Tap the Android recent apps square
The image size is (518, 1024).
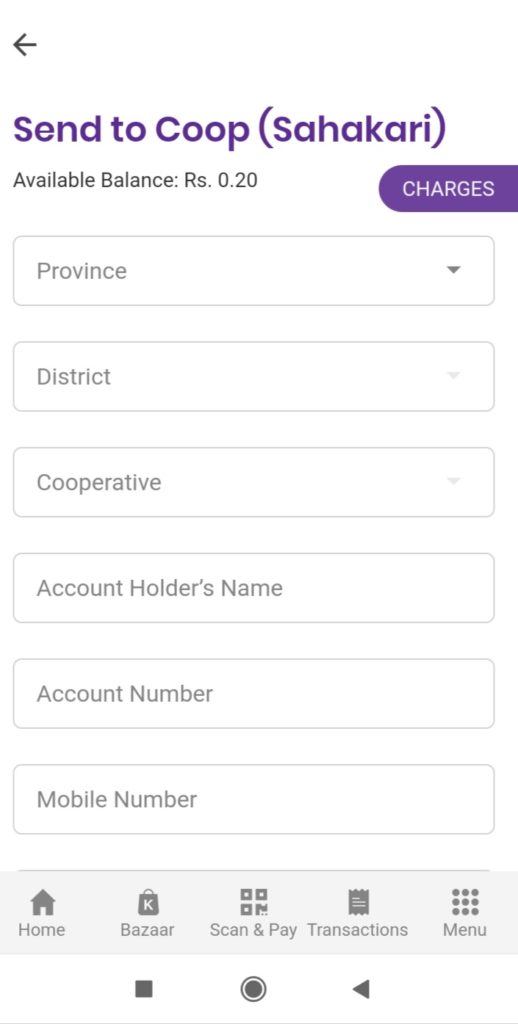coord(144,989)
